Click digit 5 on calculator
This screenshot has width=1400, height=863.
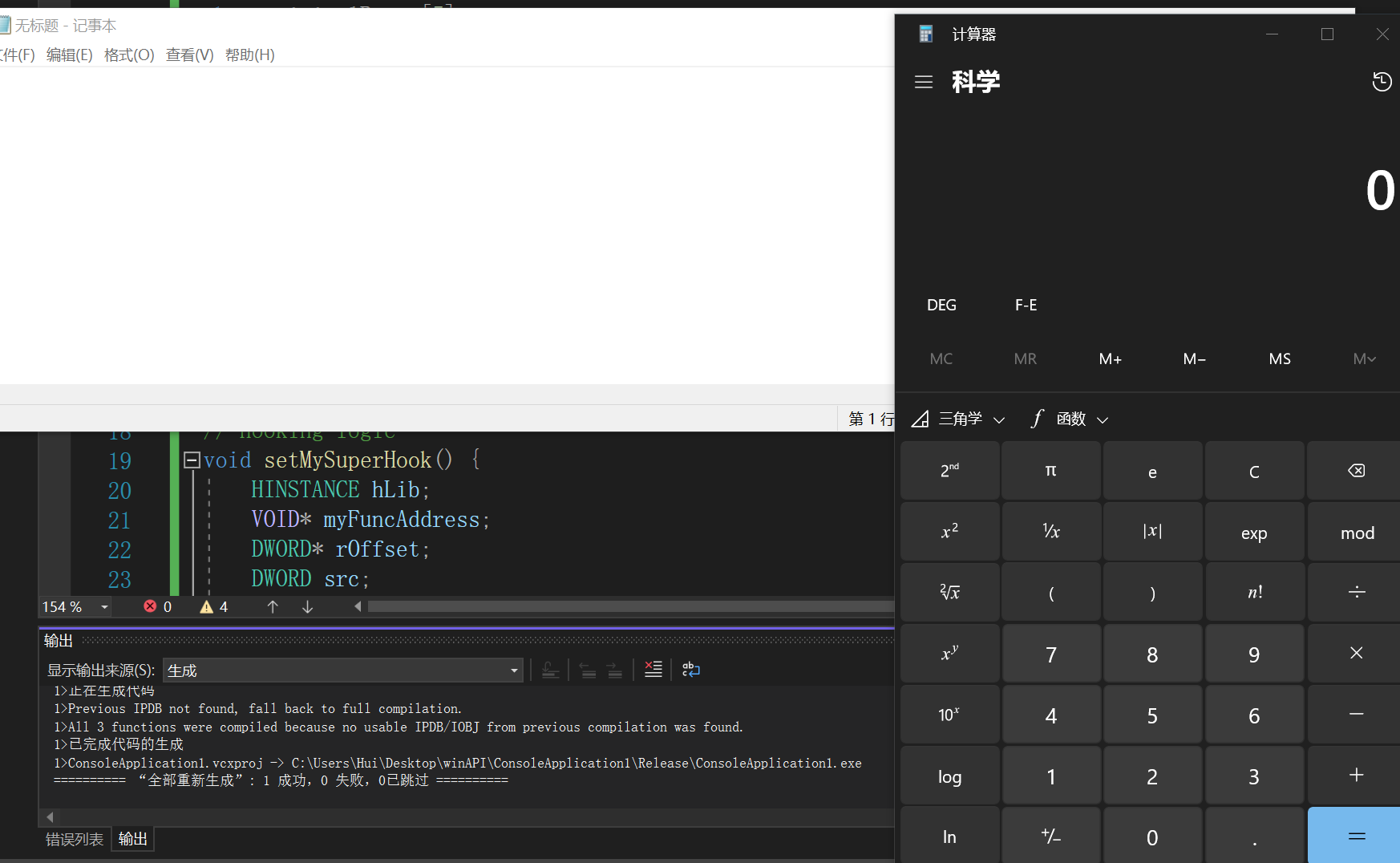(1152, 715)
